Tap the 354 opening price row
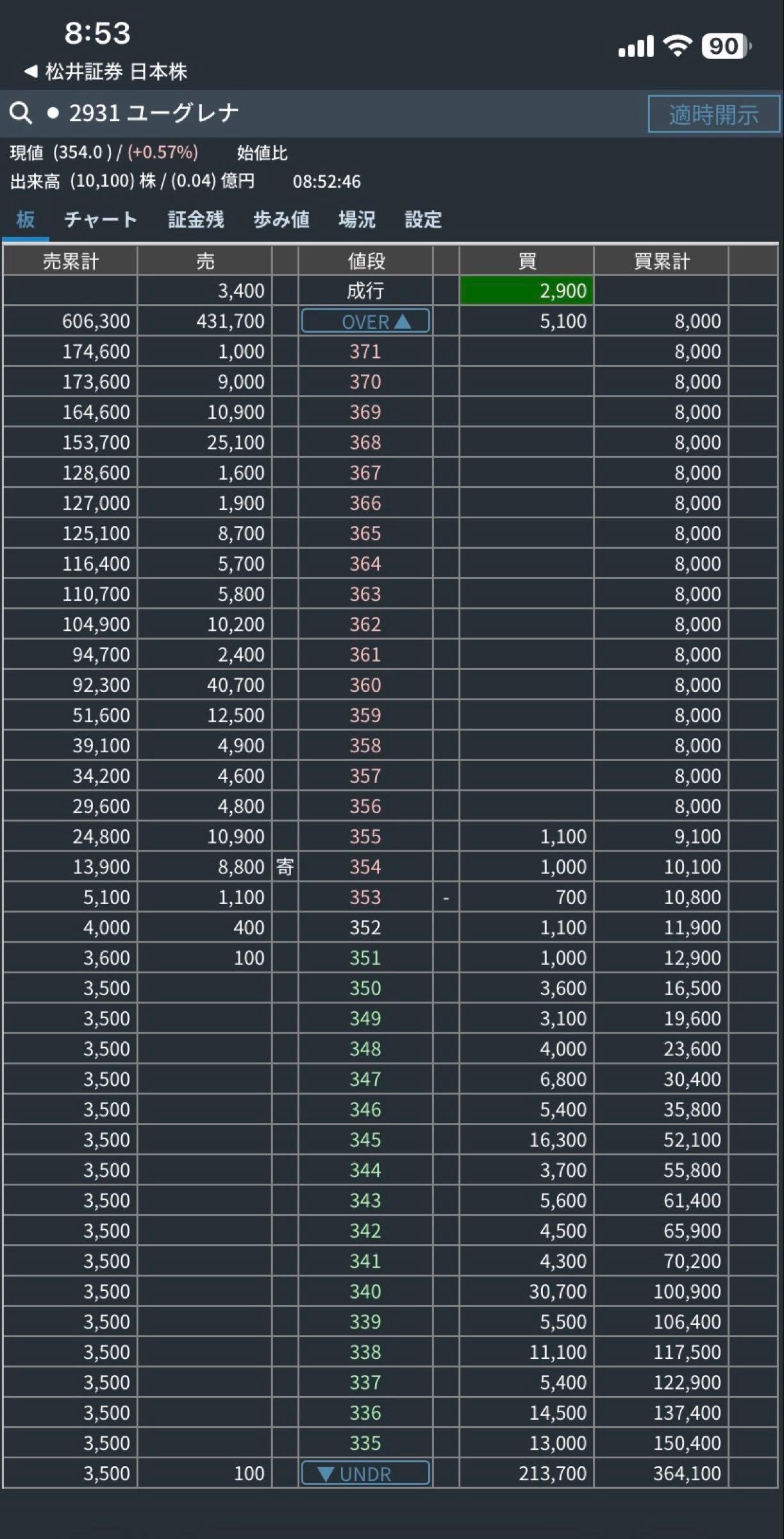This screenshot has width=784, height=1539. point(390,867)
